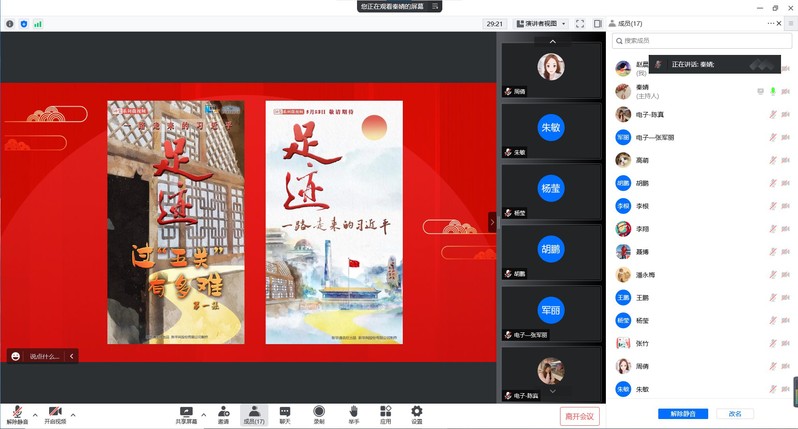Click the 正在讲话 speaking indicator popup
The height and width of the screenshot is (429, 798).
click(714, 64)
